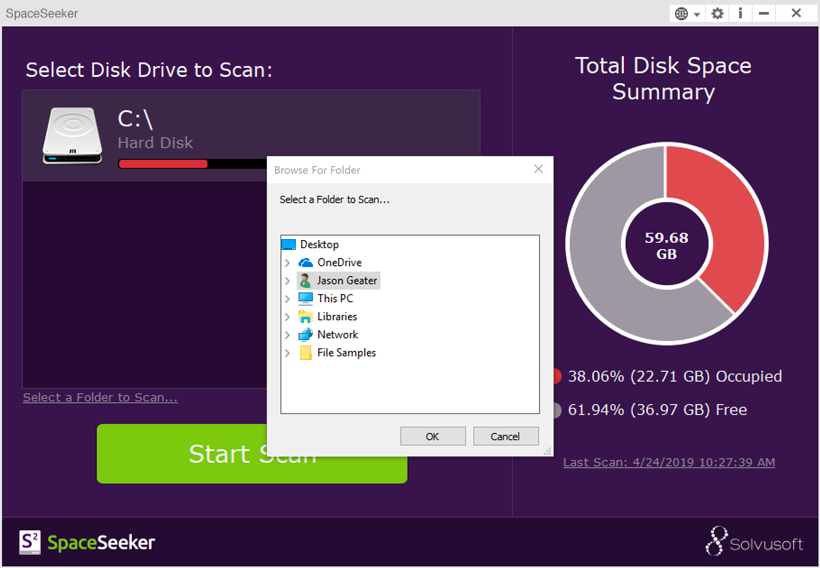The image size is (820, 568).
Task: Click the C:\ hard disk drive icon
Action: point(72,136)
